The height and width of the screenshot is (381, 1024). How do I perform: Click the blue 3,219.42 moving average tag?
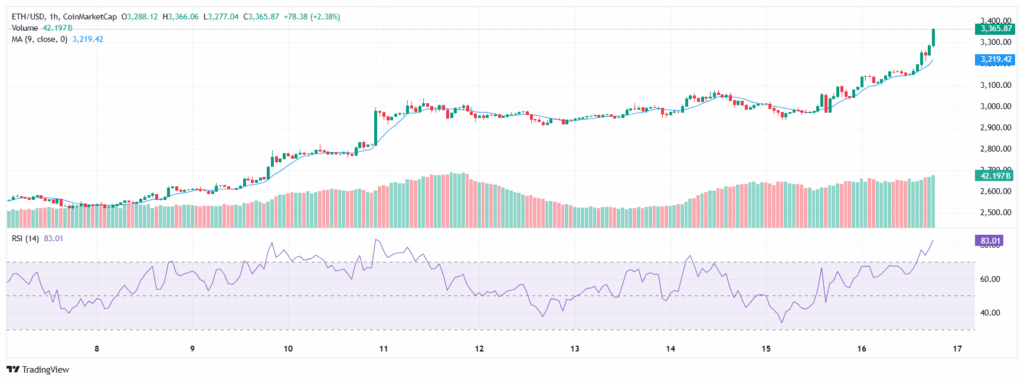coord(994,59)
